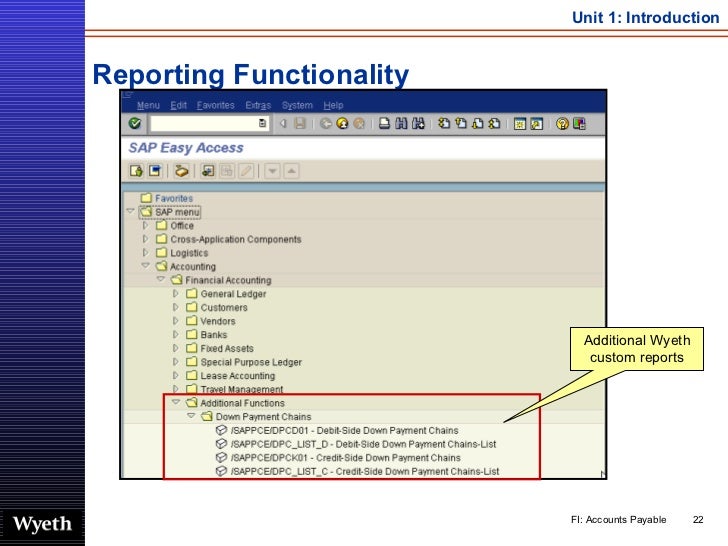
Task: Expand the Office folder node
Action: (145, 225)
